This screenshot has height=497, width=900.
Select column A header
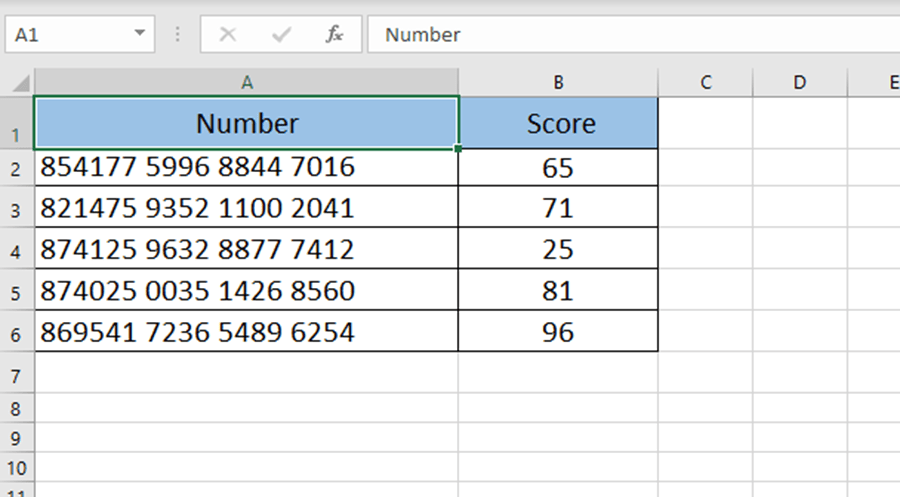pos(247,82)
